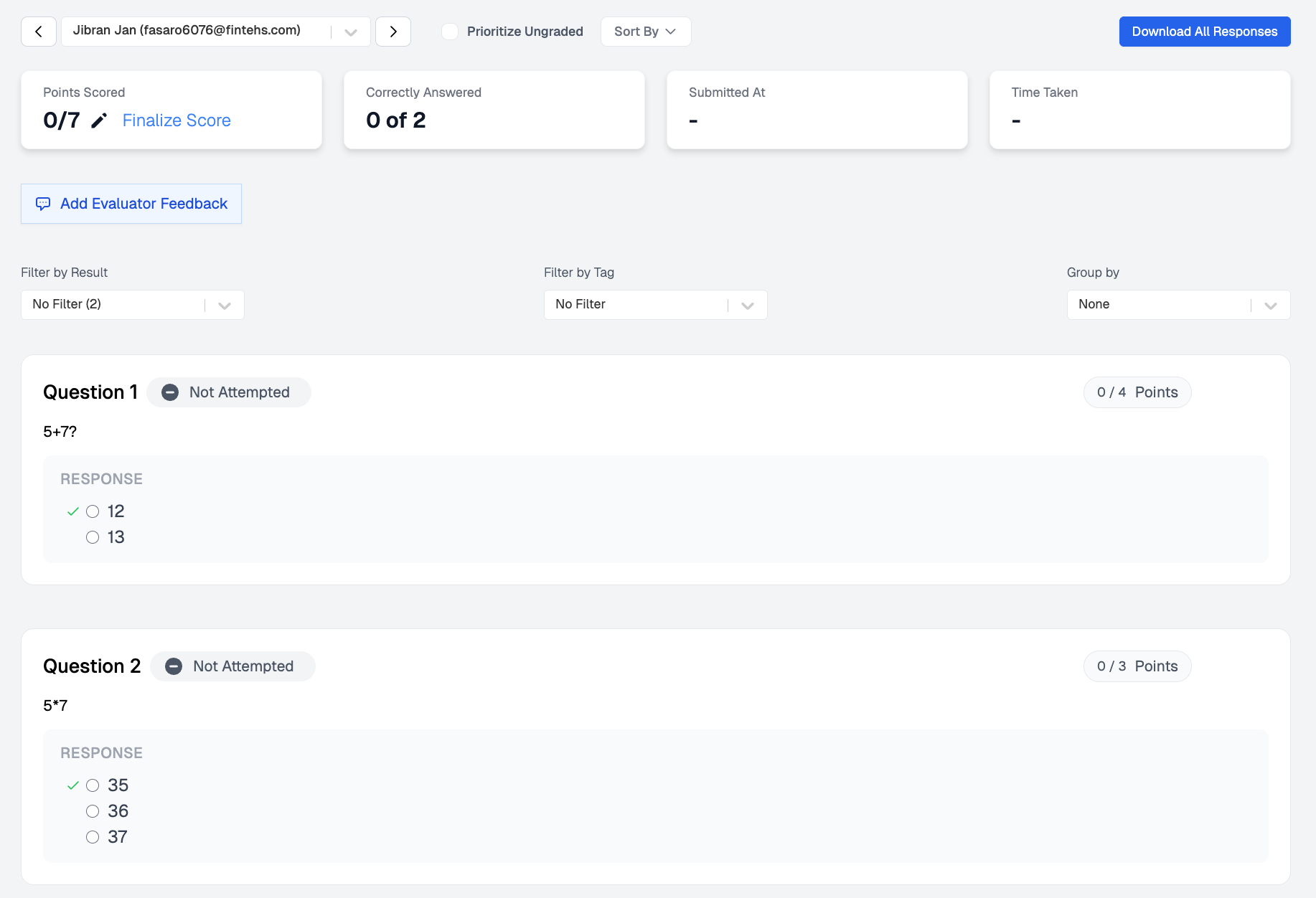Click the RESPONSE label under Question 2
The width and height of the screenshot is (1316, 898).
point(101,753)
